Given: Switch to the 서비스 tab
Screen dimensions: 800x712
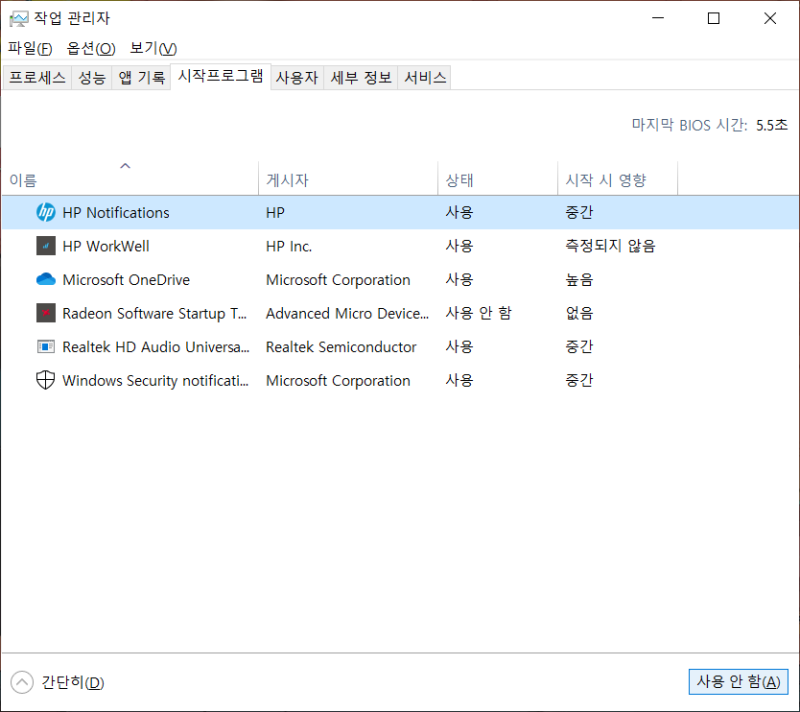Looking at the screenshot, I should [x=425, y=78].
